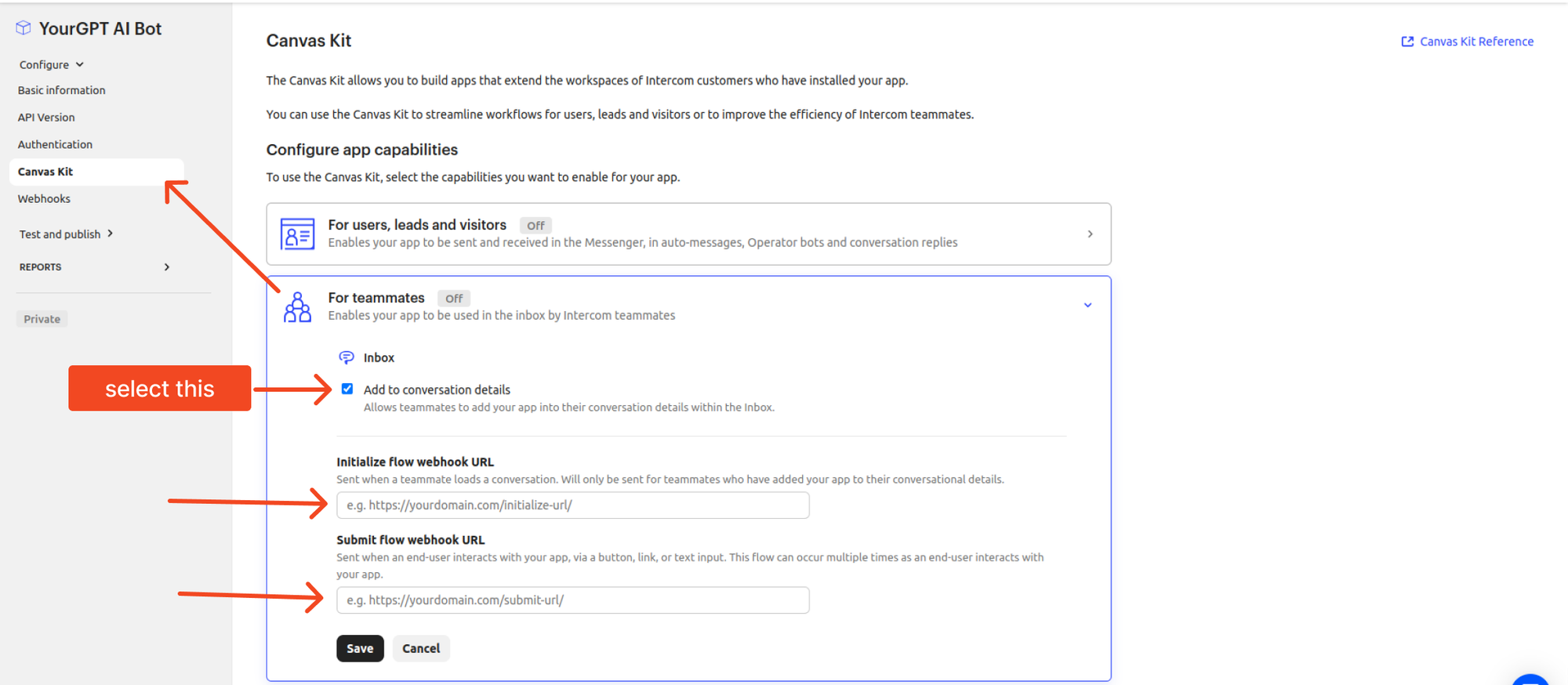Navigate to Webhooks in the sidebar
This screenshot has height=685, width=1568.
coord(44,199)
